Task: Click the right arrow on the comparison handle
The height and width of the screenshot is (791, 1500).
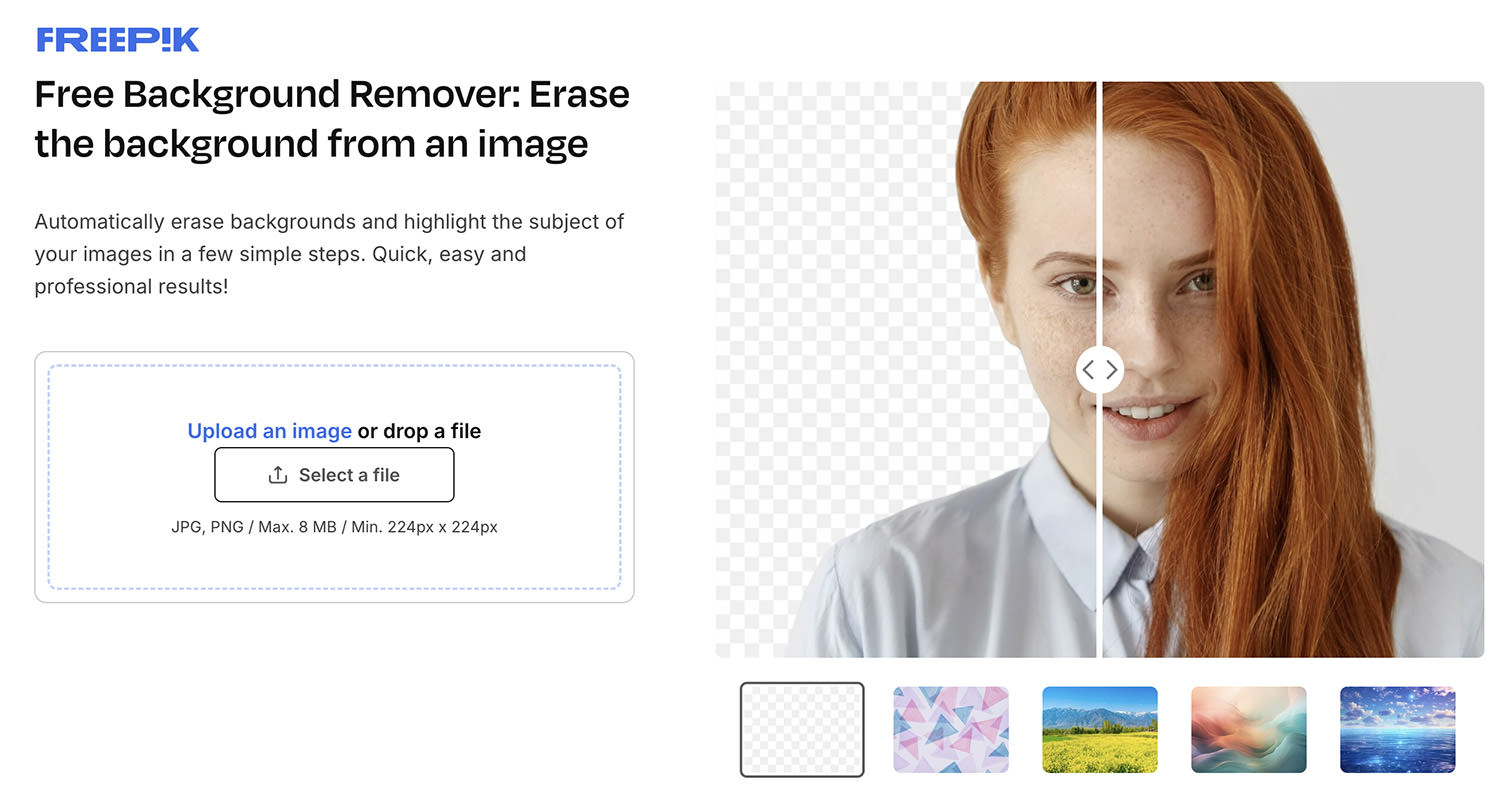Action: 1111,370
